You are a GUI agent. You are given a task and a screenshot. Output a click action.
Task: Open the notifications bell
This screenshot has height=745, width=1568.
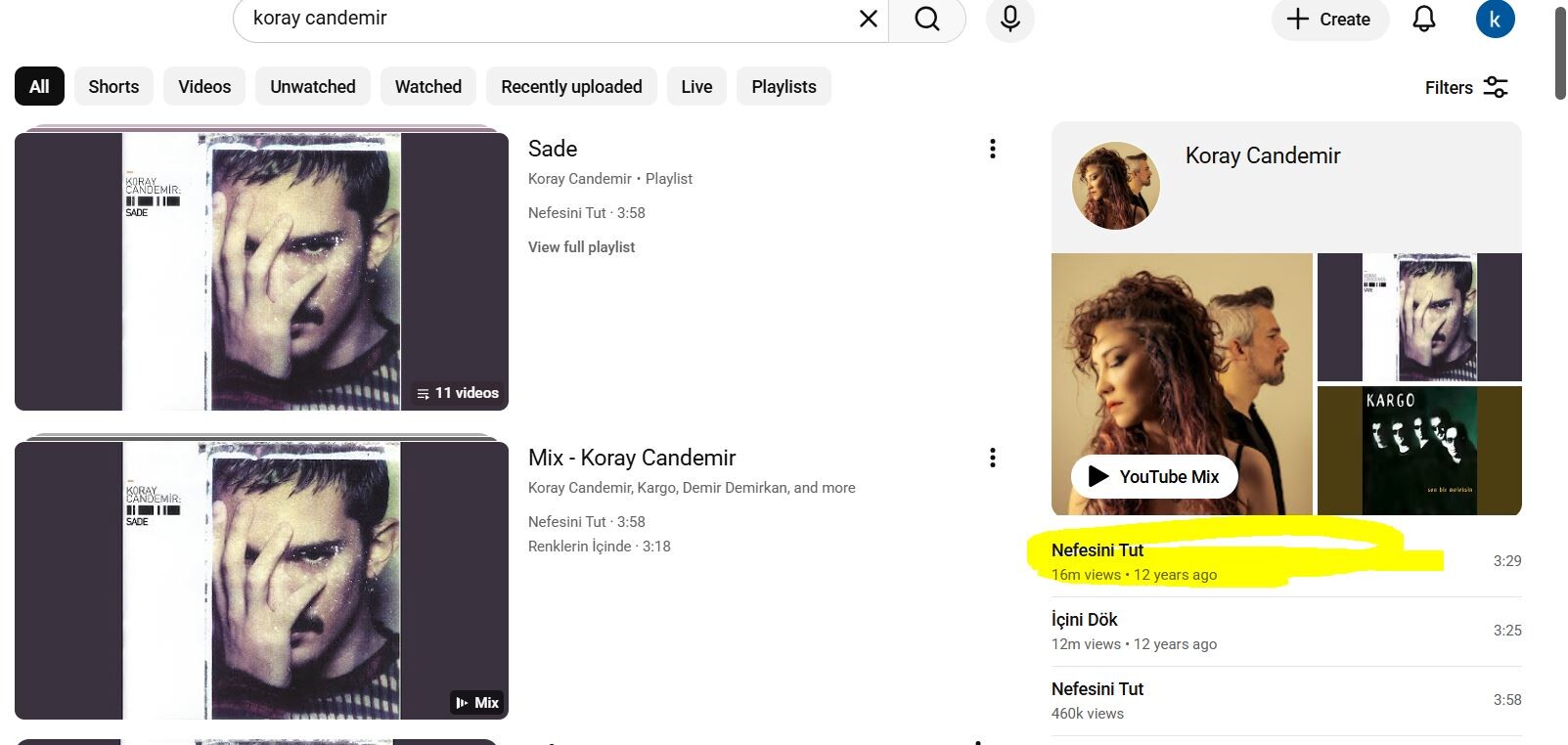(1423, 19)
